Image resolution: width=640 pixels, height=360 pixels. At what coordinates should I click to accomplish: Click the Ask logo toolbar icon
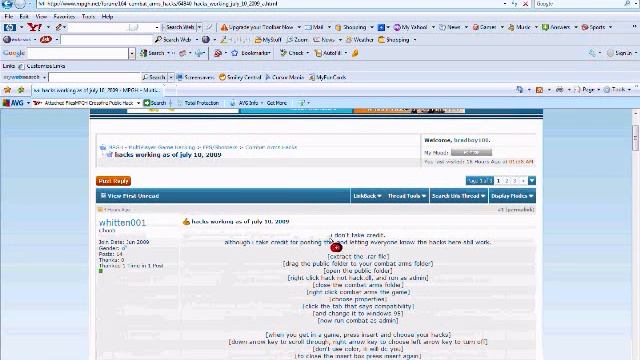pos(46,40)
